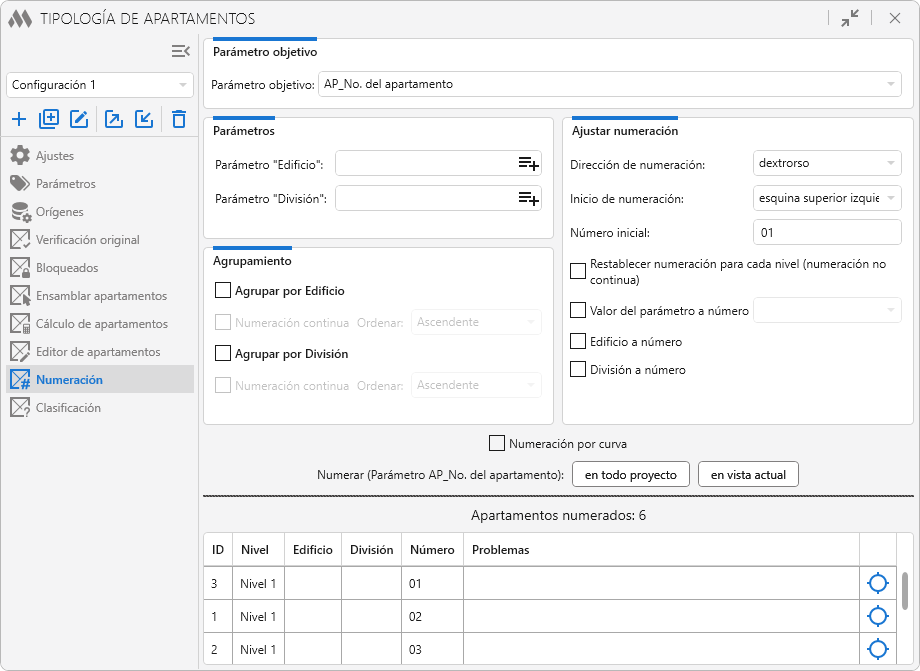Click add icon for Parámetro "Edificio" field
The height and width of the screenshot is (671, 920).
[528, 164]
